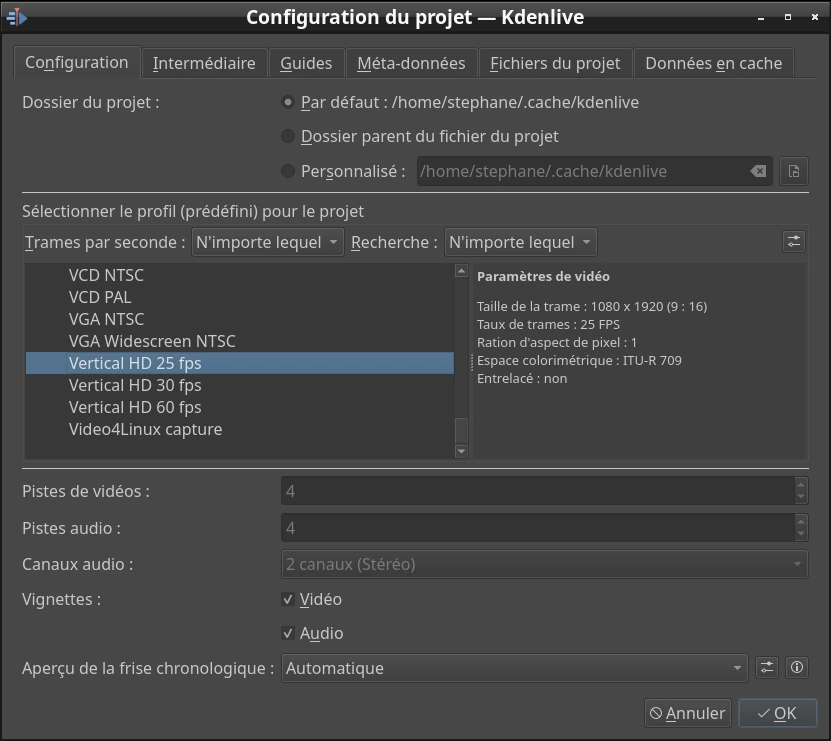
Task: Click timeline preview settings icon
Action: (x=766, y=668)
